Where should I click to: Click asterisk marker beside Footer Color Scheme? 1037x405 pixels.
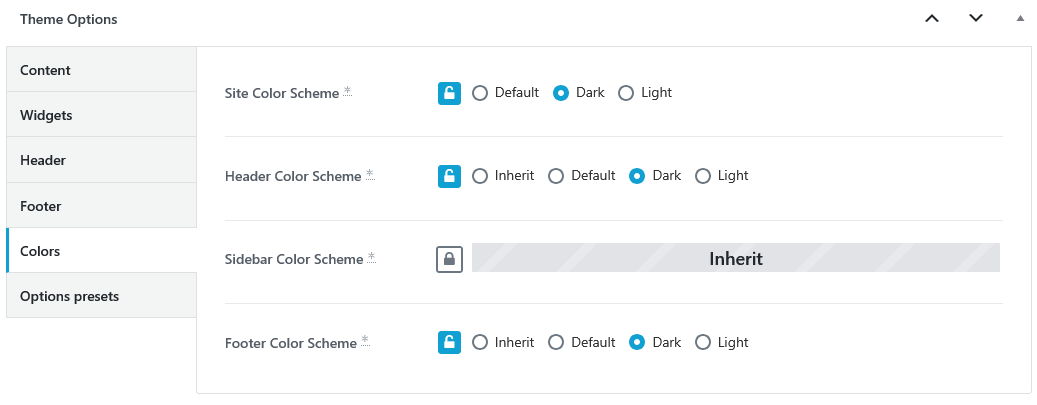tap(365, 341)
